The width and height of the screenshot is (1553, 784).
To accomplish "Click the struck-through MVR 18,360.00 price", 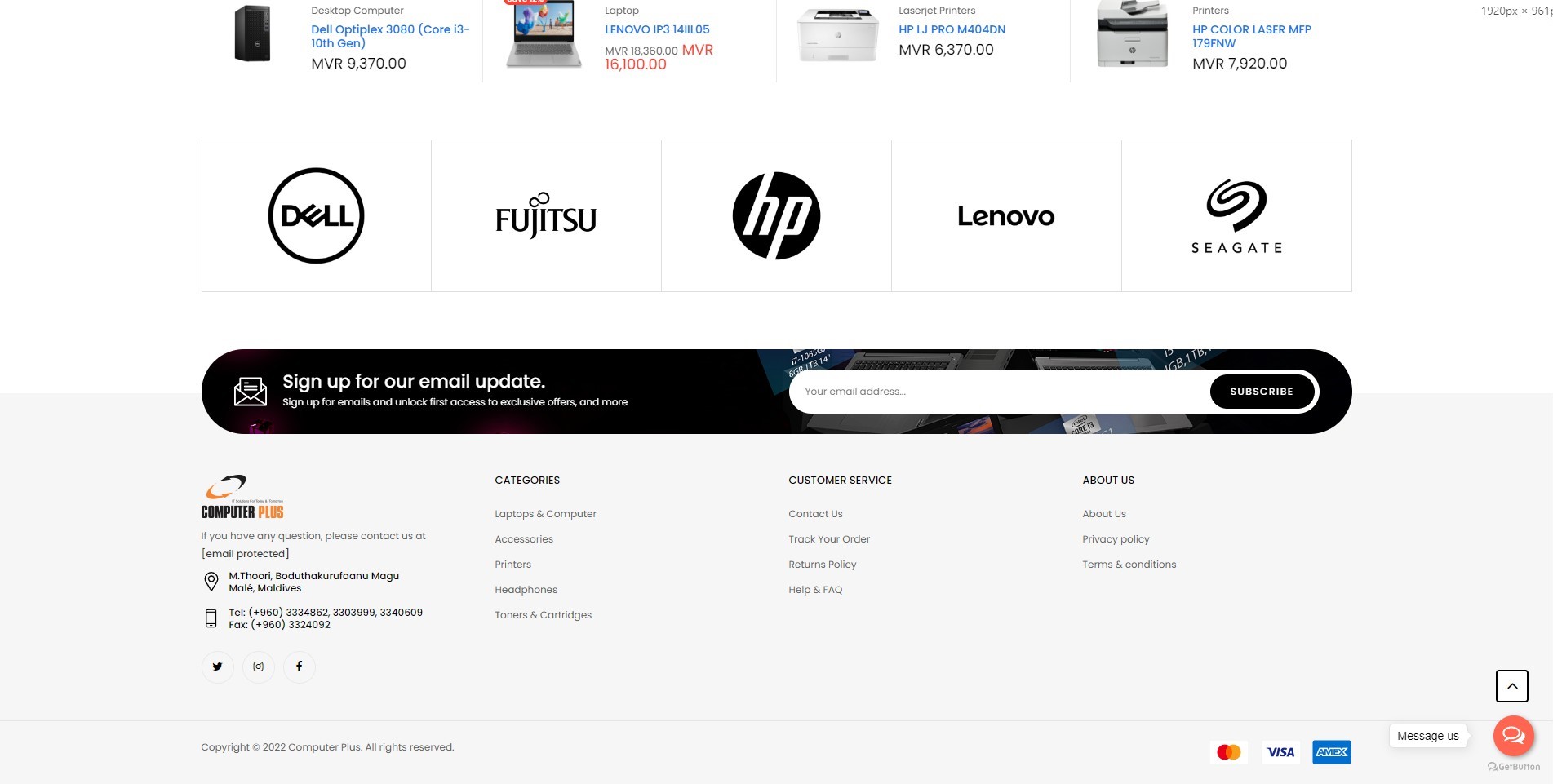I will click(641, 51).
